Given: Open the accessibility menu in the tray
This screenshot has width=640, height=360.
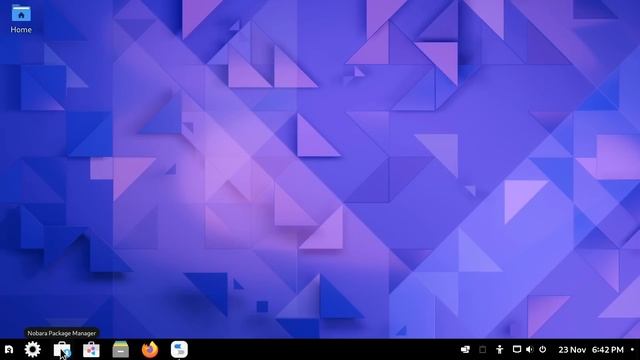Looking at the screenshot, I should [x=500, y=349].
